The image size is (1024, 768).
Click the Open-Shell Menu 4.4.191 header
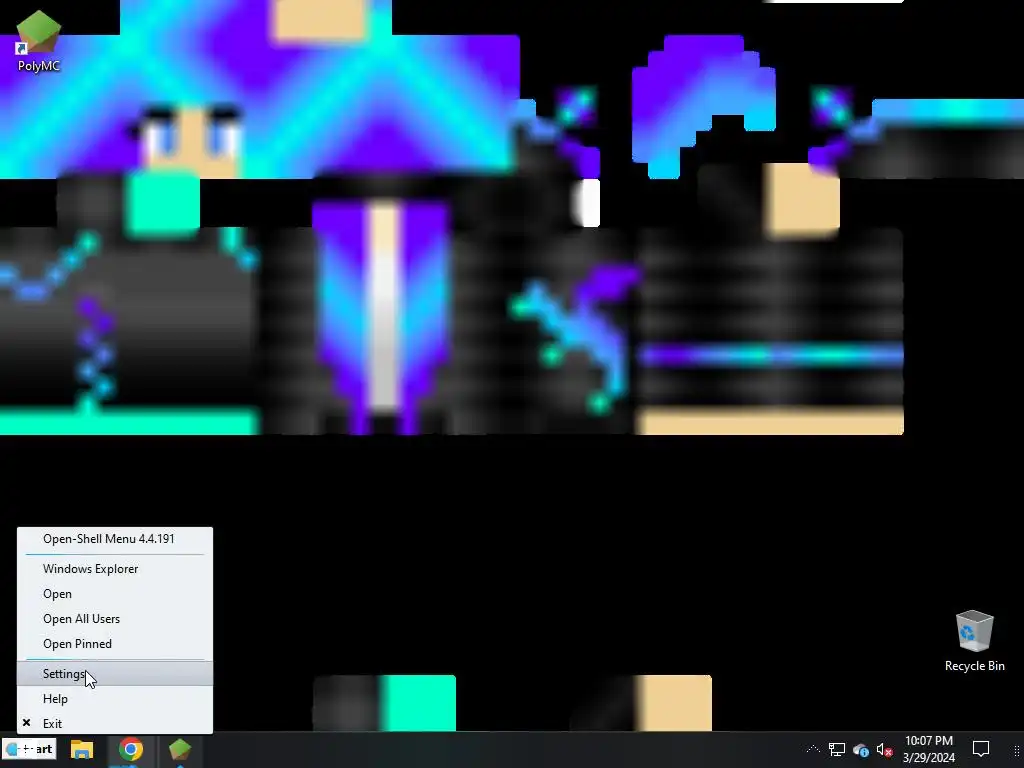click(x=115, y=539)
